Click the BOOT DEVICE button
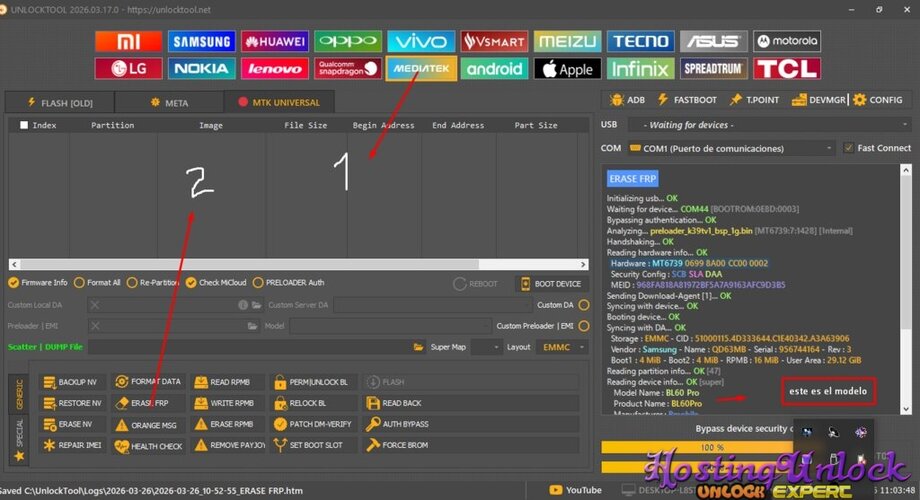Viewport: 920px width, 500px height. 550,283
